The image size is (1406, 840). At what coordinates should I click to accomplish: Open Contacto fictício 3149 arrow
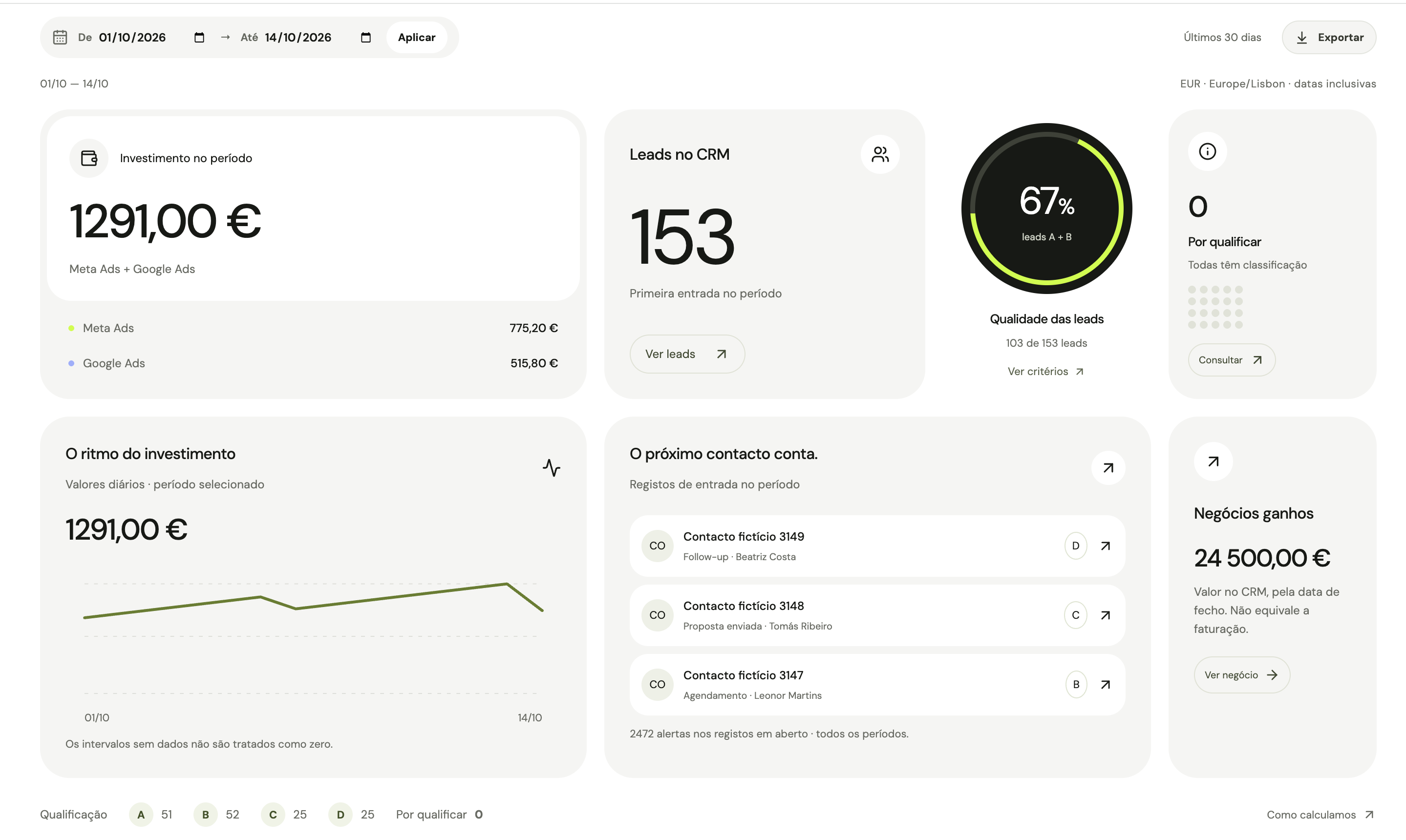(x=1106, y=546)
